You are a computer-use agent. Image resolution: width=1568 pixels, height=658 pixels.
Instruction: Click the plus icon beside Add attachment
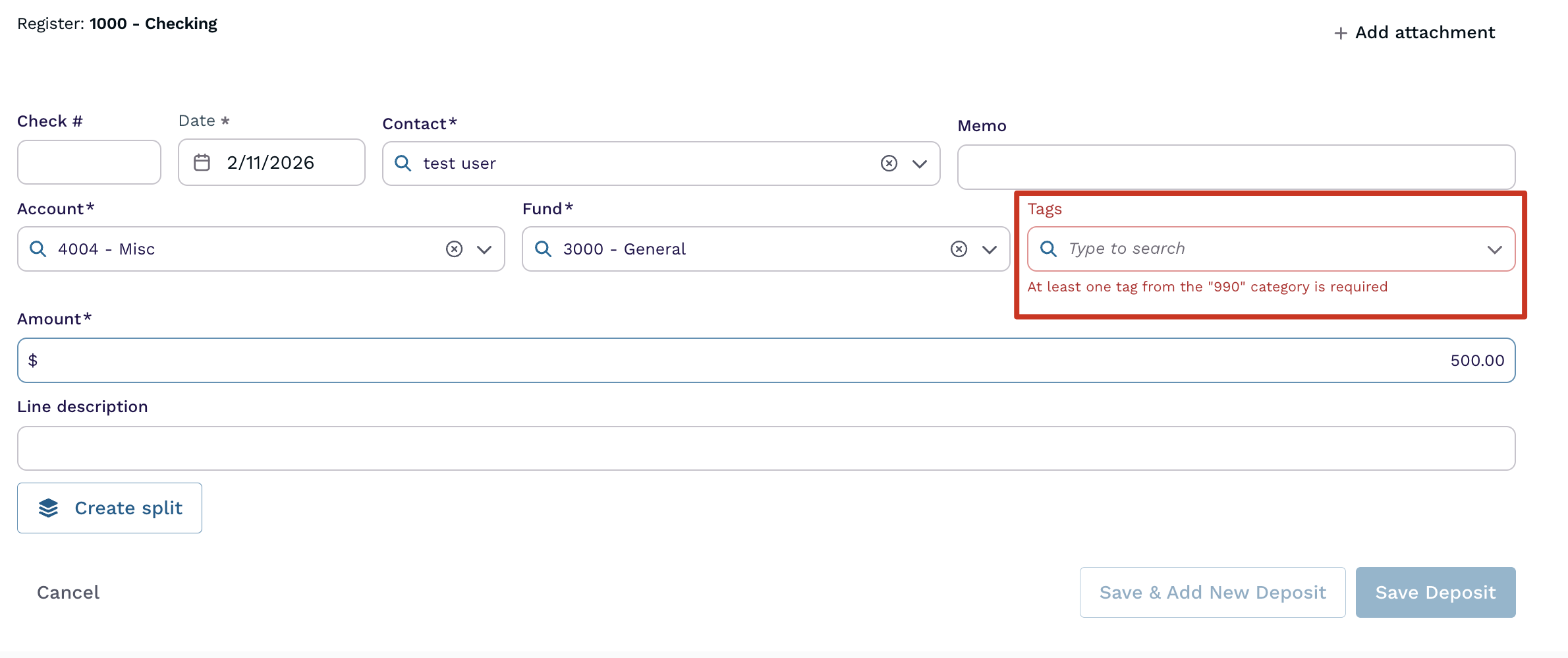[x=1340, y=33]
